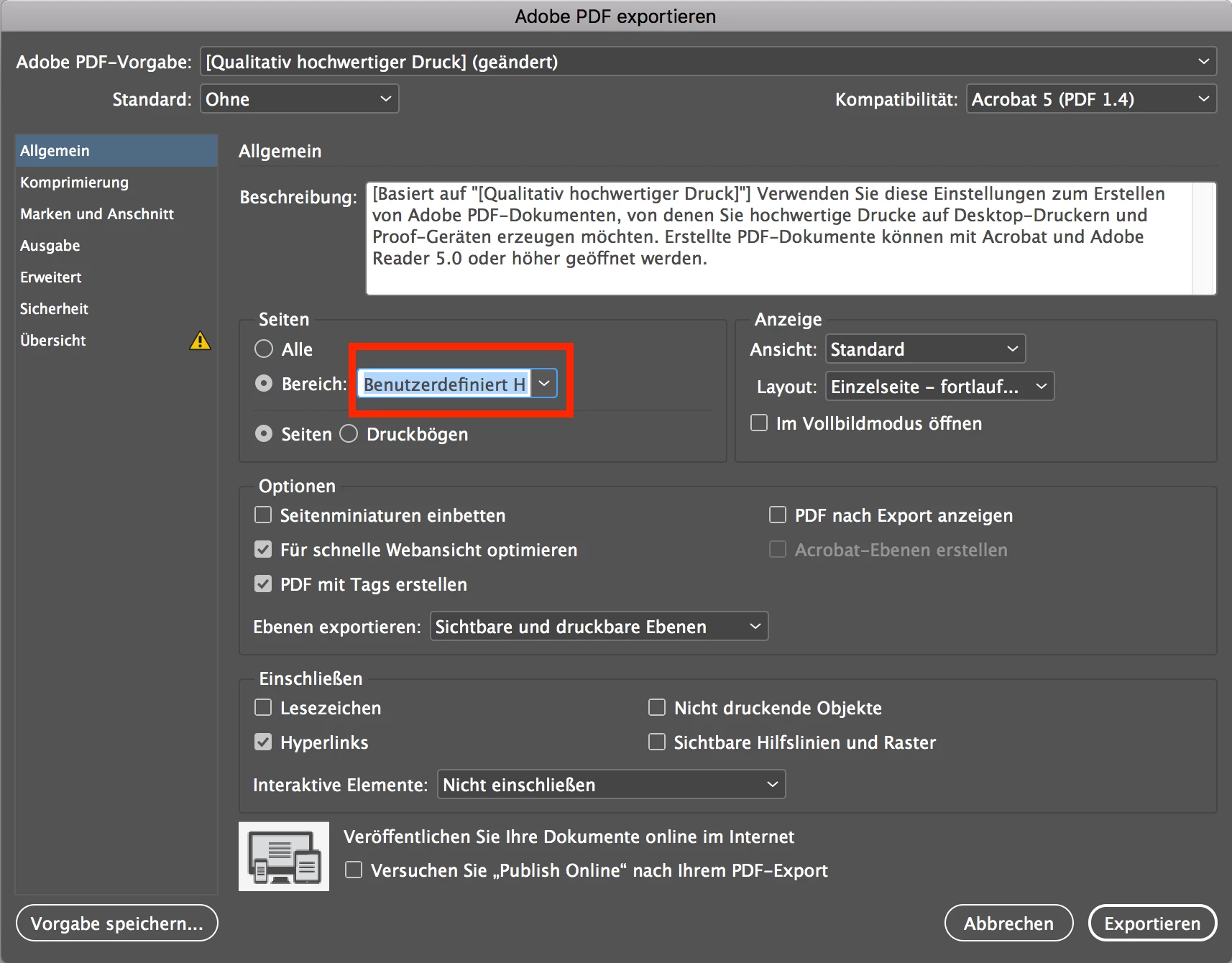The image size is (1232, 963).
Task: Expand the Bereich dropdown arrow
Action: pos(544,384)
